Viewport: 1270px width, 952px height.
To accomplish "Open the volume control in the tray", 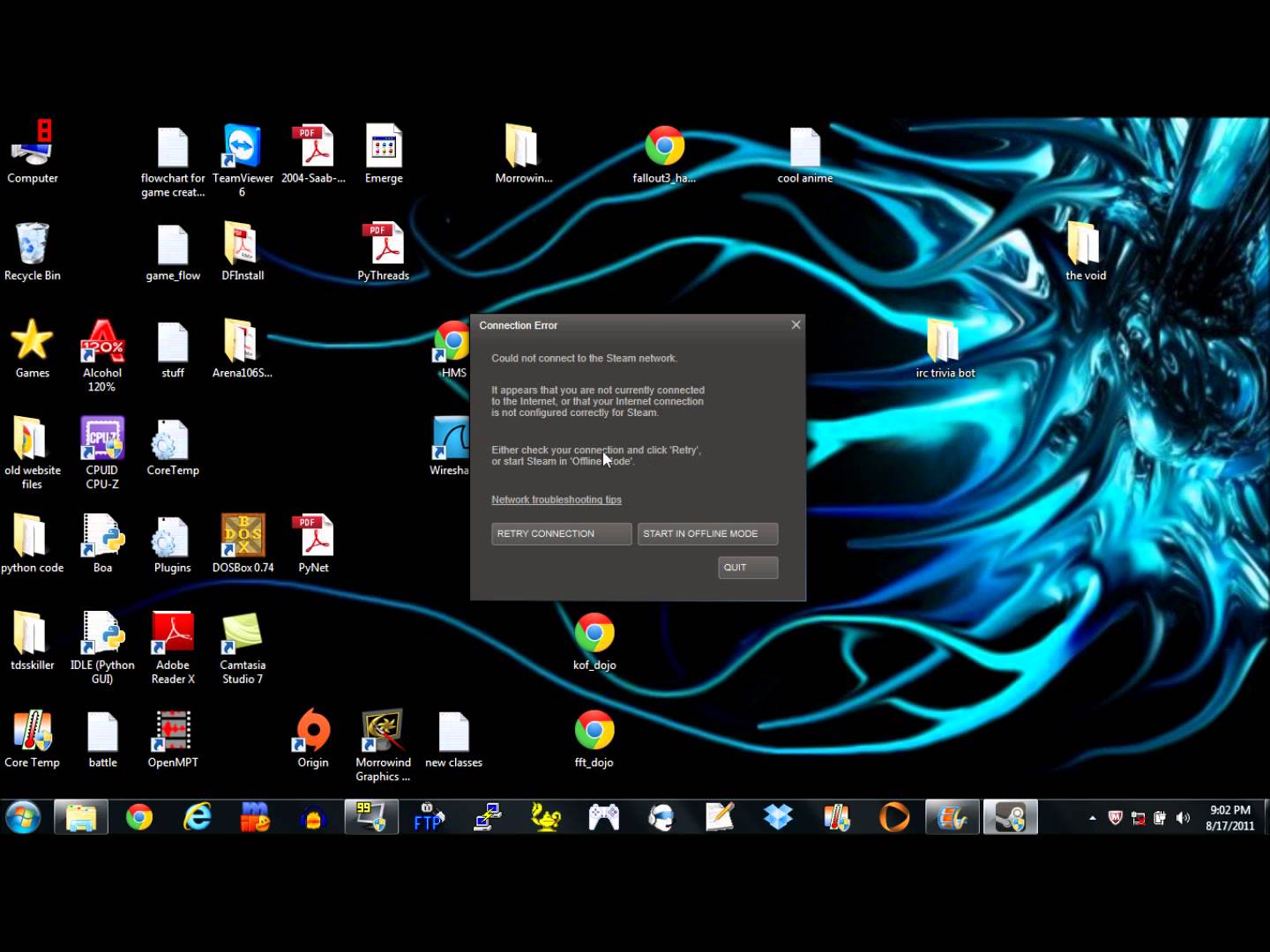I will pyautogui.click(x=1183, y=818).
